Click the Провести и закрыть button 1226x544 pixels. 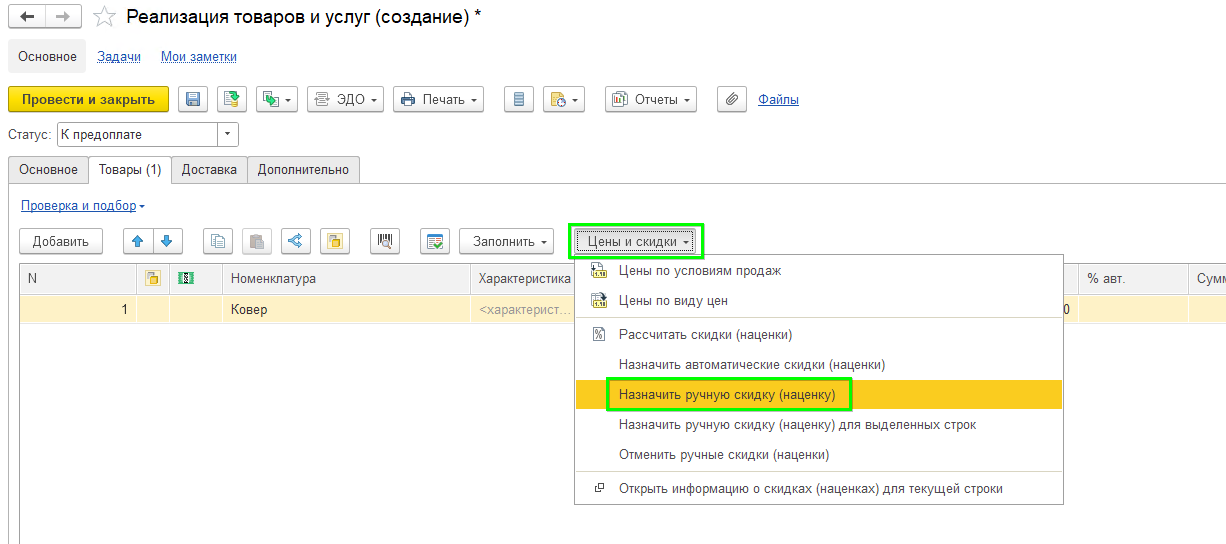click(x=88, y=99)
